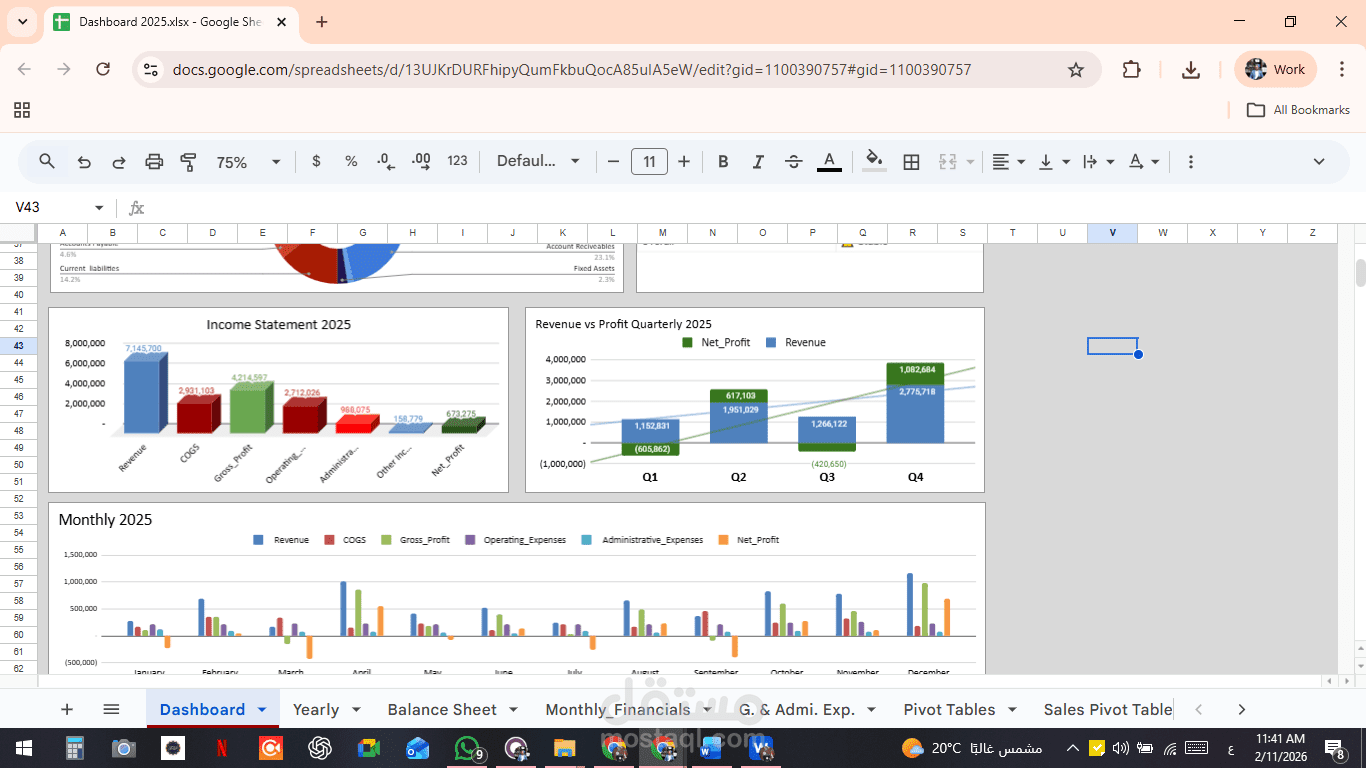Switch to the Monthly_Financials tab
Viewport: 1366px width, 768px height.
point(617,709)
